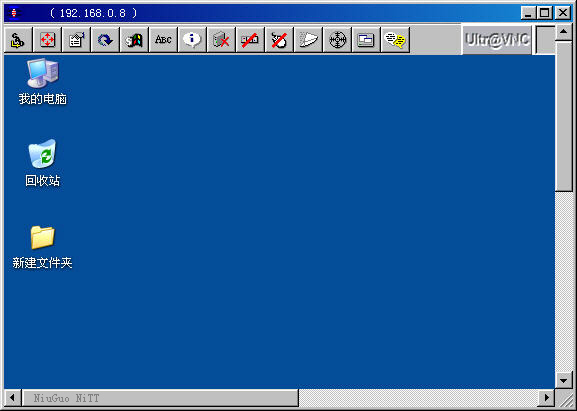Open the file transfer window
Viewport: 577px width, 411px height.
tap(308, 39)
